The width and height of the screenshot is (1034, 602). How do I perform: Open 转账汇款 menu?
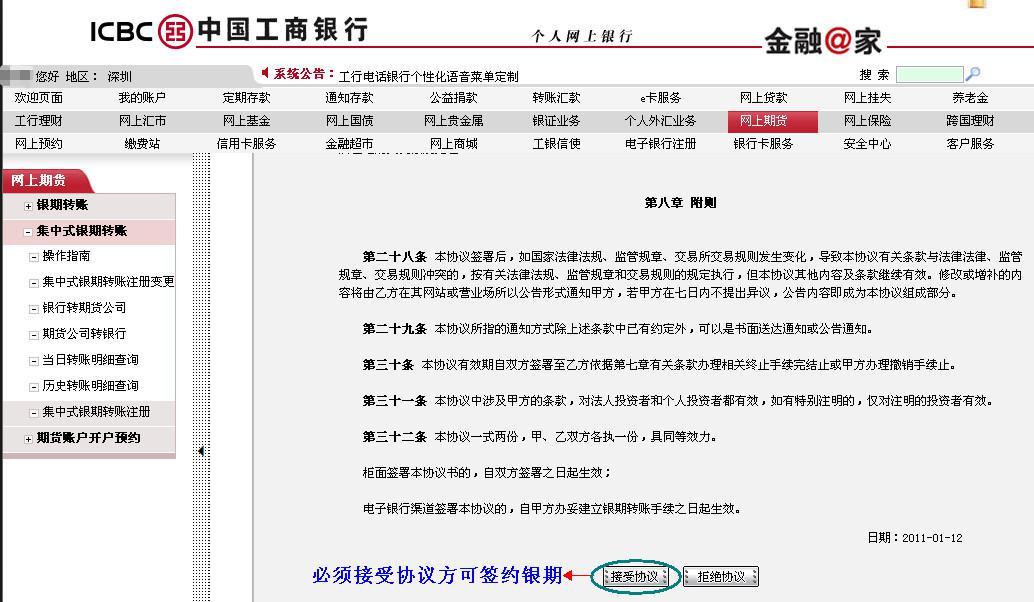(x=556, y=98)
